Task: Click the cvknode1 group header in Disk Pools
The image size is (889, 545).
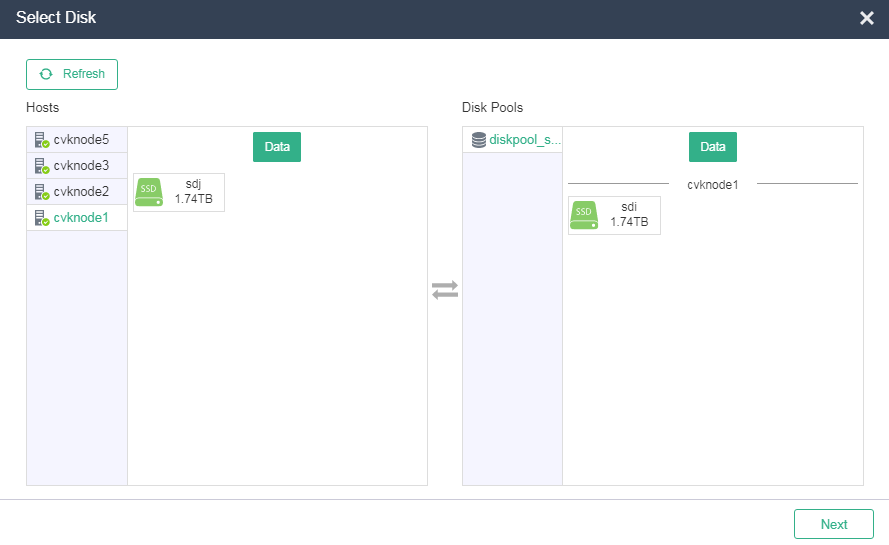Action: pyautogui.click(x=712, y=184)
